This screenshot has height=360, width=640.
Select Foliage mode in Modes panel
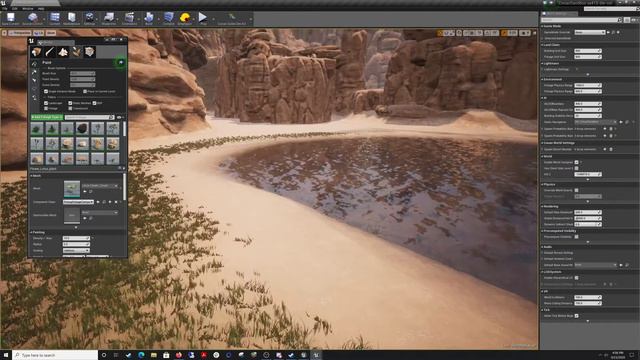[76, 51]
